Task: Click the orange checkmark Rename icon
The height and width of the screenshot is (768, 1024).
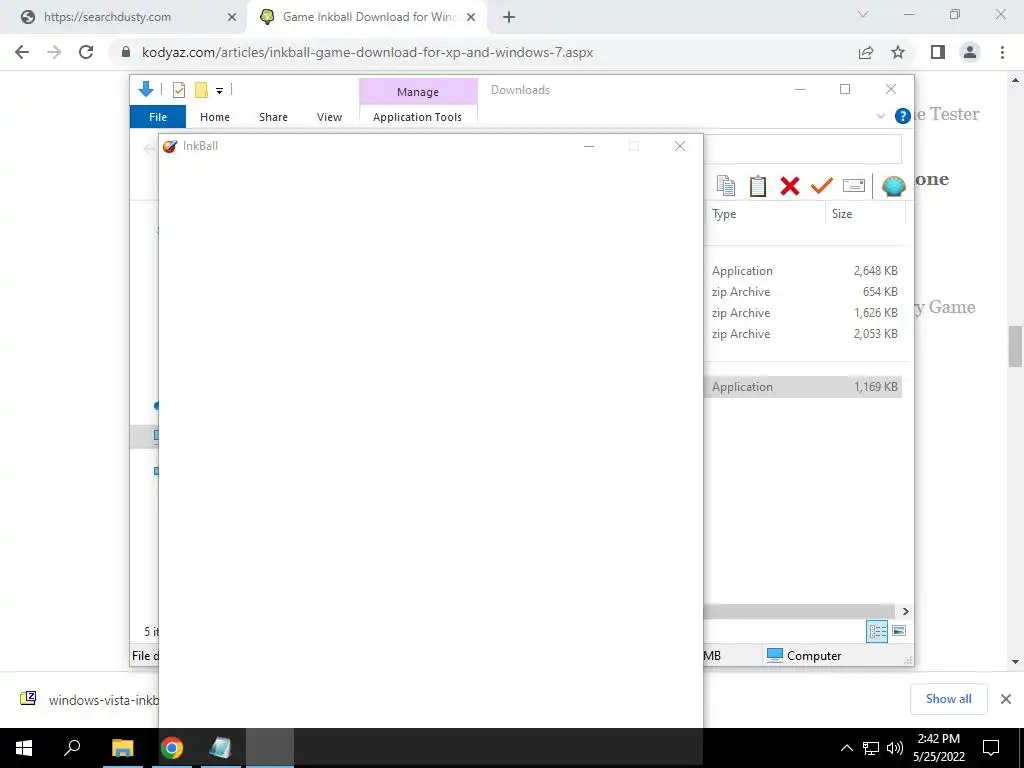Action: 822,186
